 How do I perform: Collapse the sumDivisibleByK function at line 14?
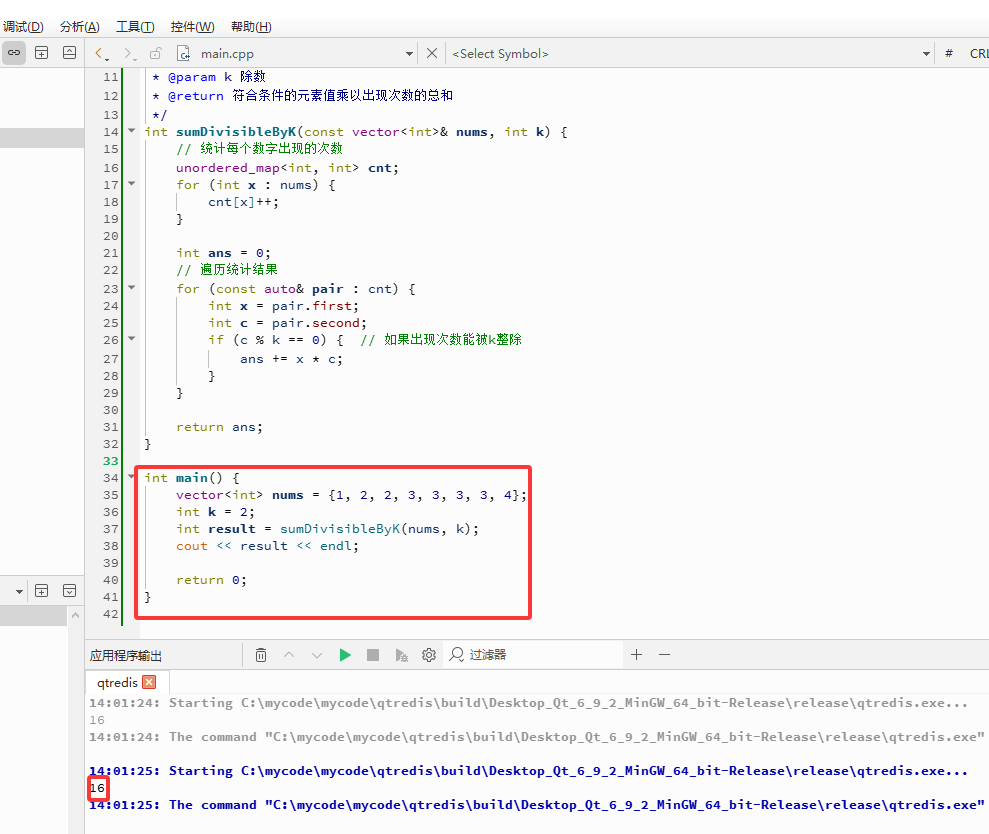pyautogui.click(x=132, y=131)
